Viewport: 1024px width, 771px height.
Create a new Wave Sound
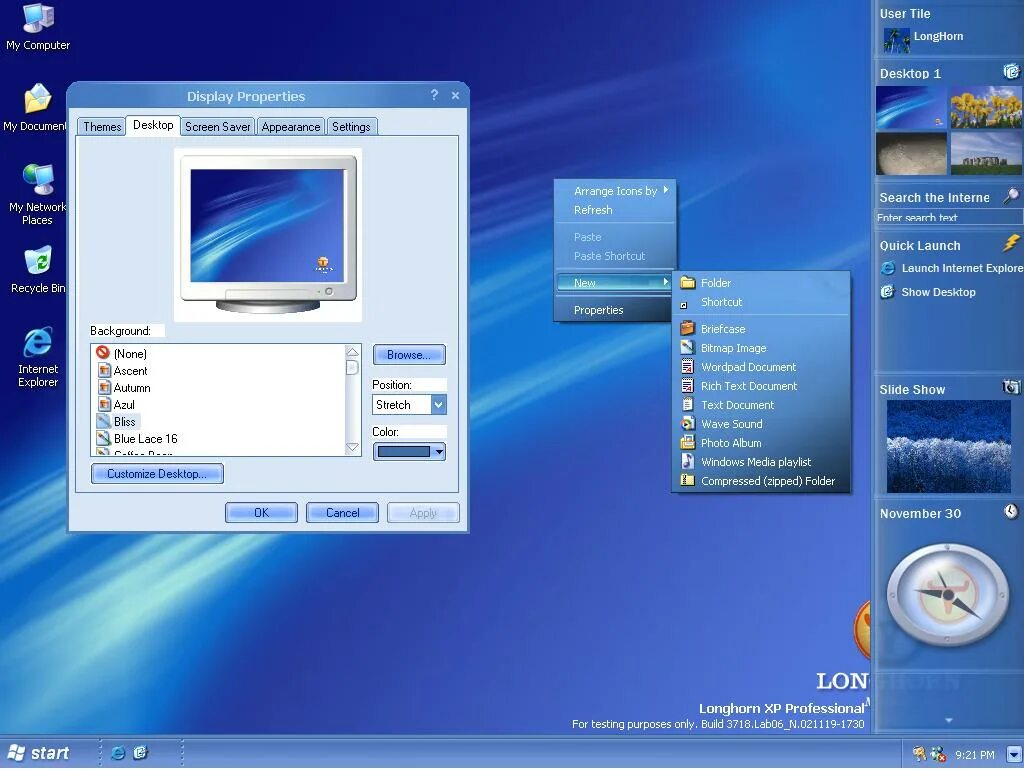(761, 424)
